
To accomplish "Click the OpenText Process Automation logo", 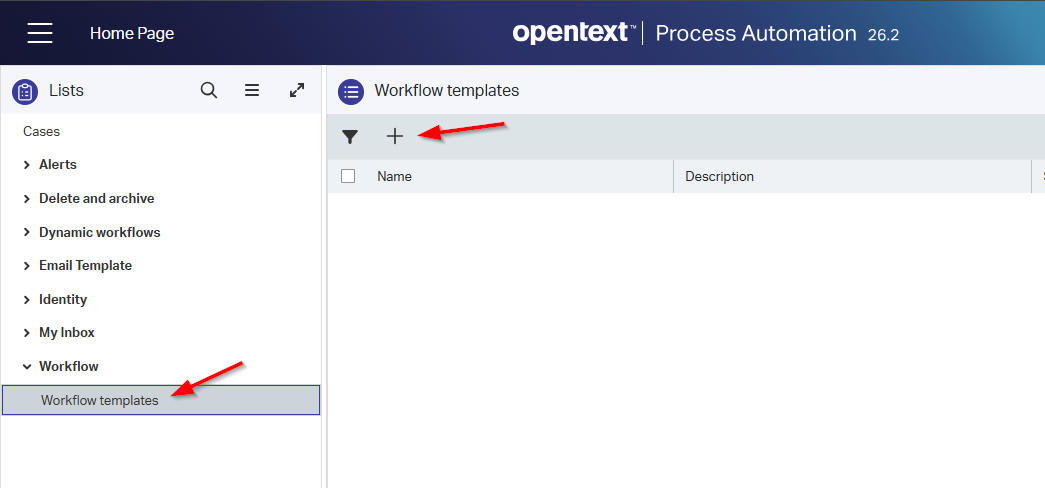I will tap(684, 33).
